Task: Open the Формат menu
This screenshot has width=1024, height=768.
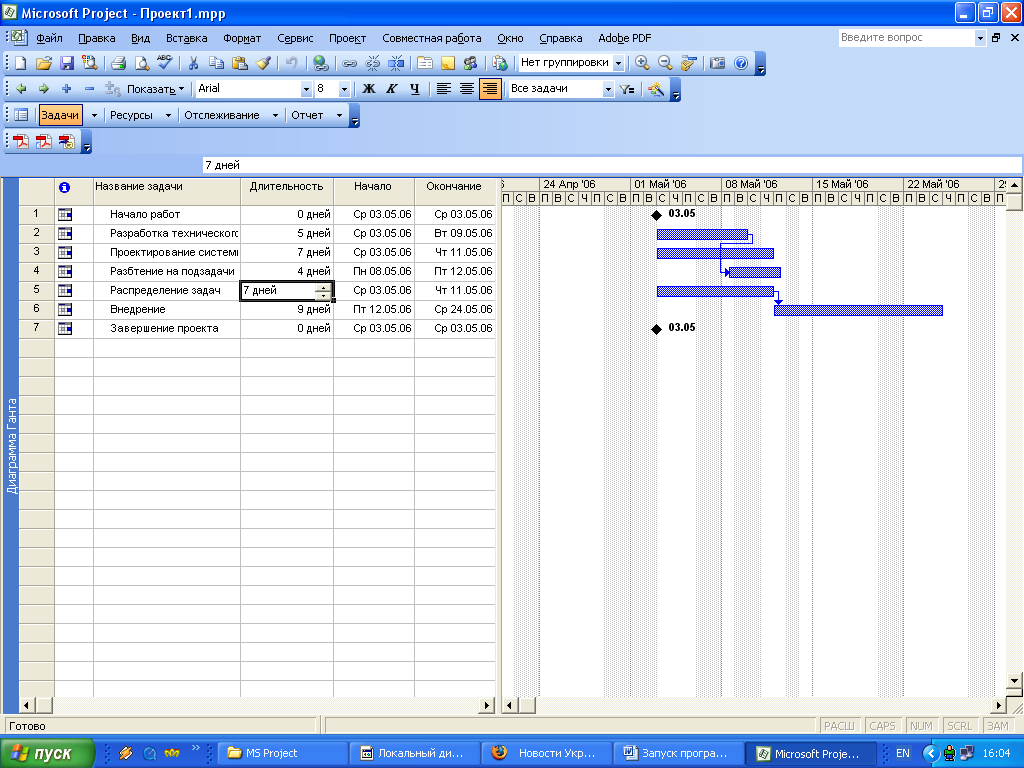Action: tap(242, 39)
